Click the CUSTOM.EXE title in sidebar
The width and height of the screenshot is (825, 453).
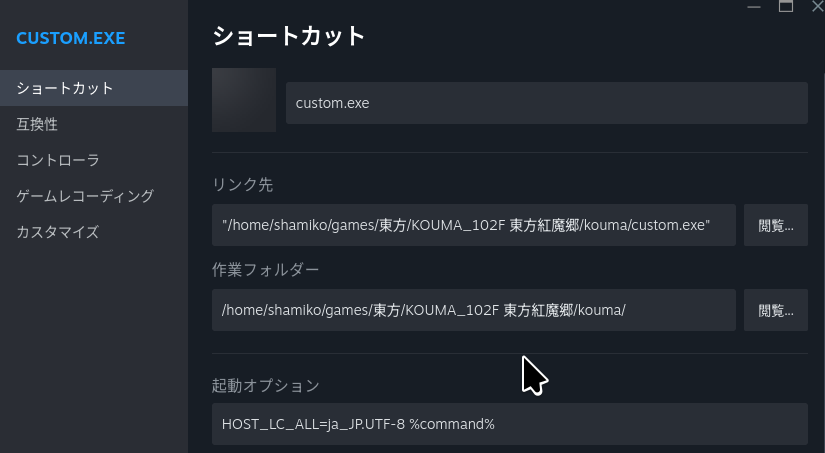pyautogui.click(x=71, y=40)
